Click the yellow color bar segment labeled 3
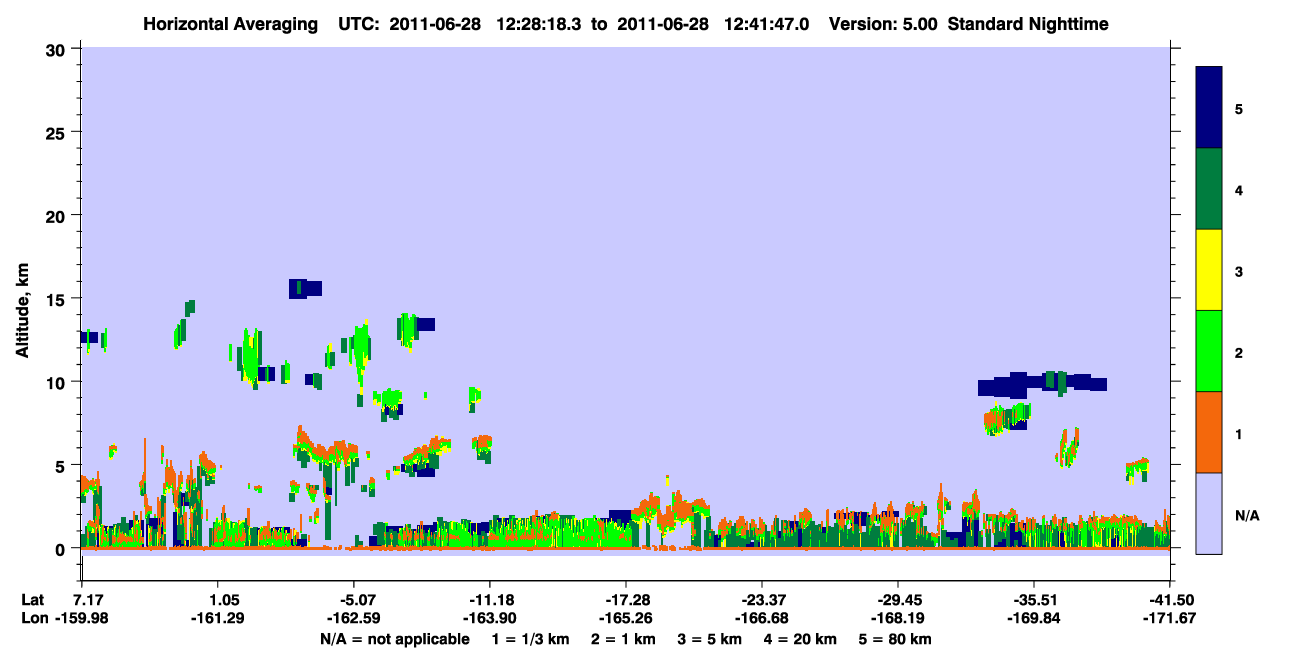Image resolution: width=1300 pixels, height=667 pixels. click(x=1209, y=270)
